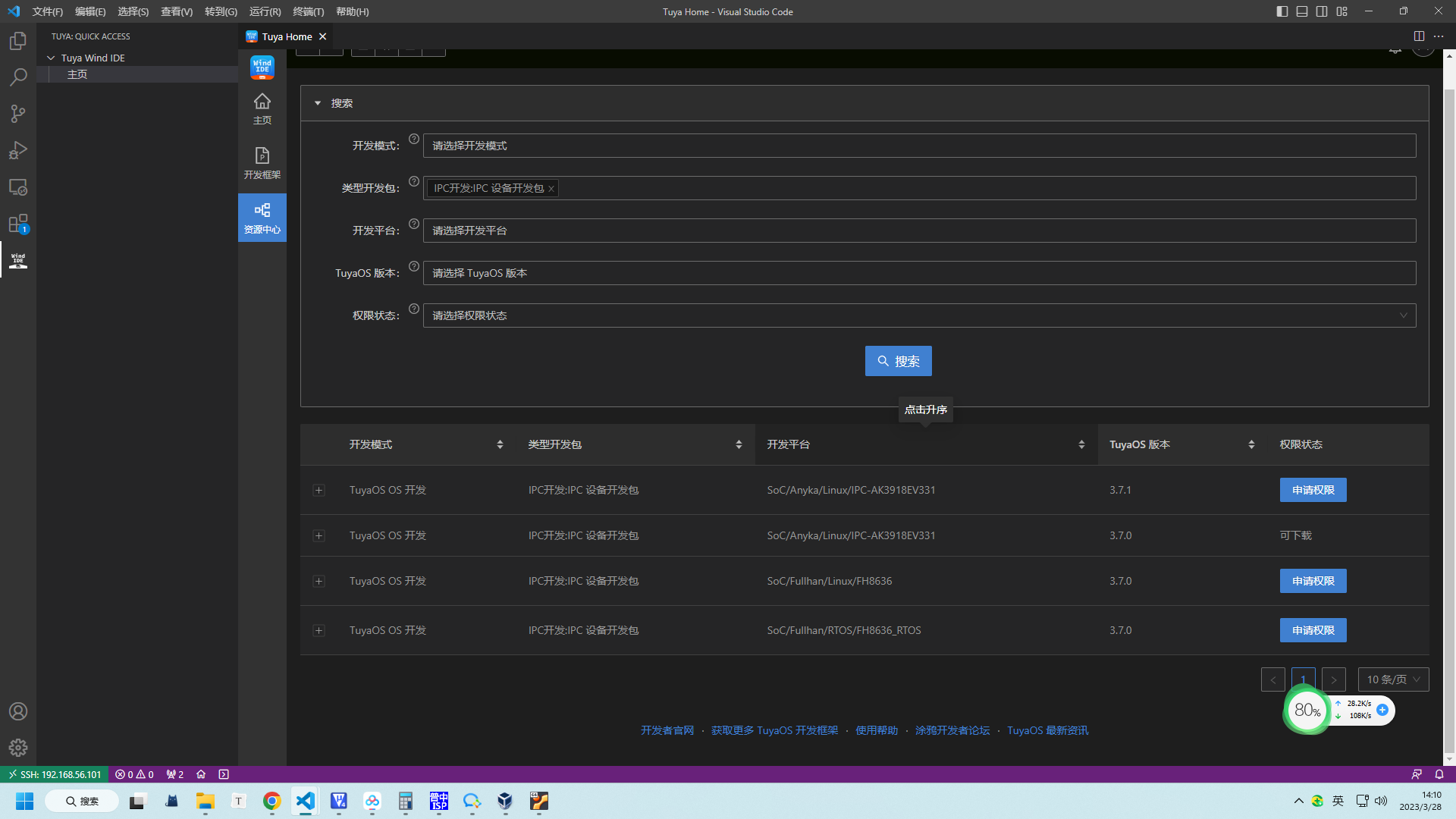Sort by 开发模式 column
The image size is (1456, 819).
[x=500, y=444]
